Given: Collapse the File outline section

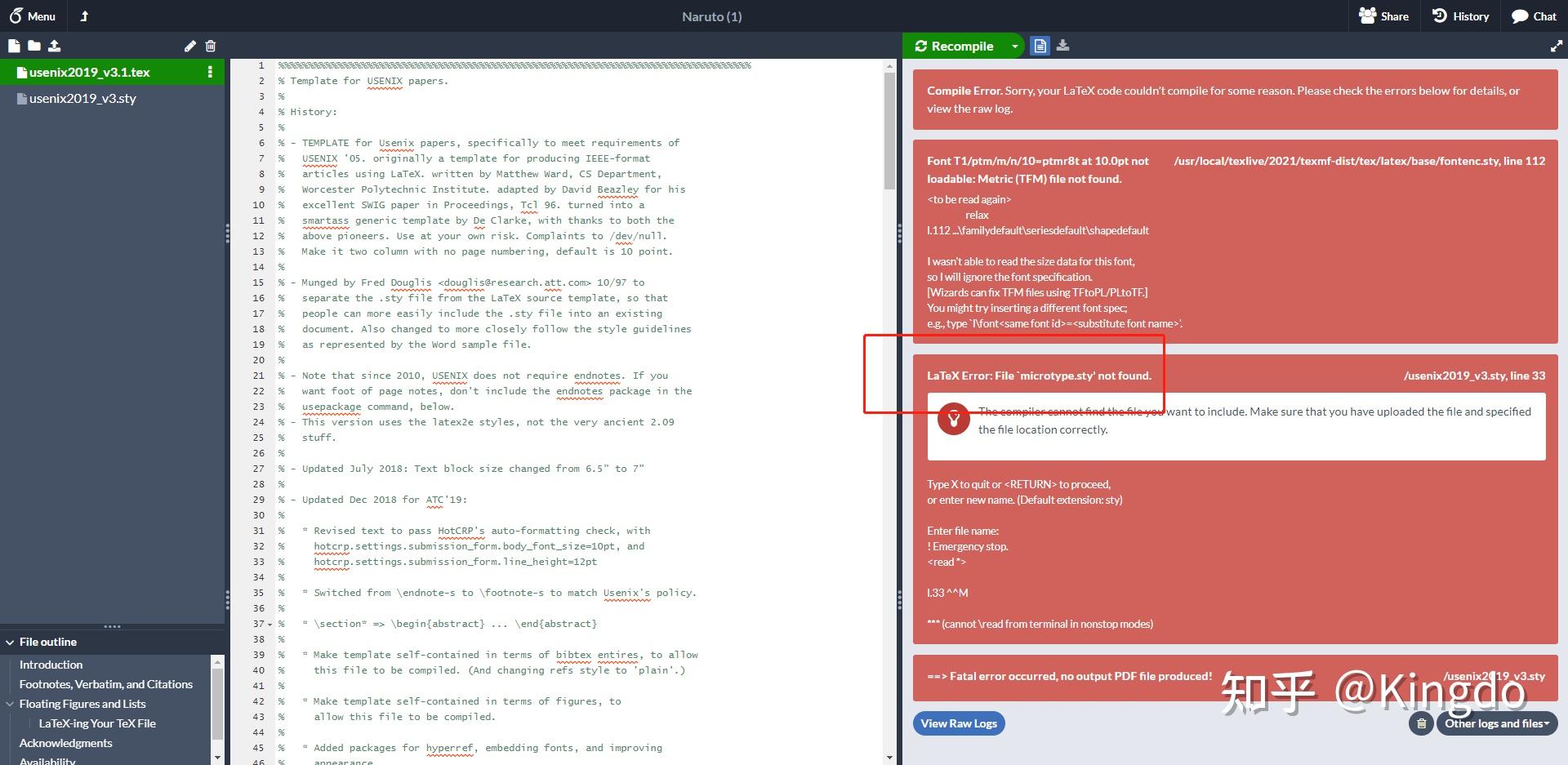Looking at the screenshot, I should click(11, 642).
